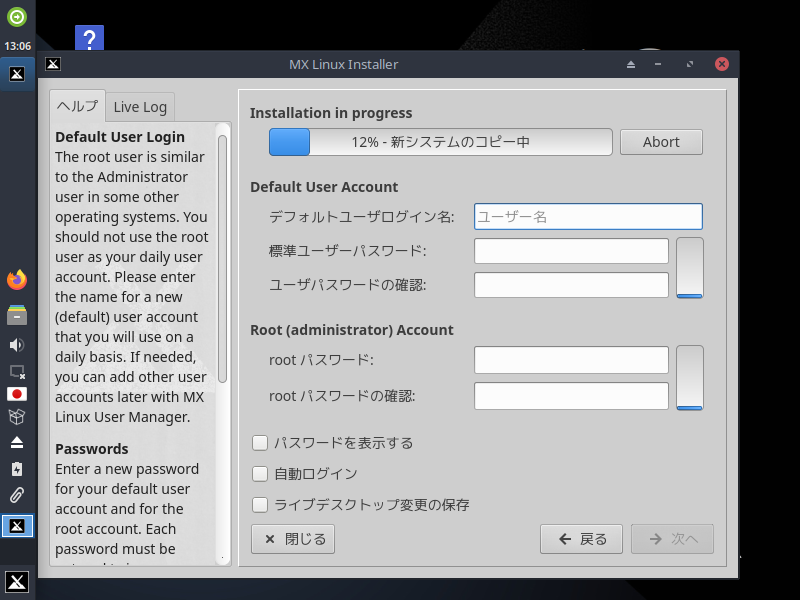Click the Passwords help heading
The height and width of the screenshot is (600, 800).
tap(92, 449)
